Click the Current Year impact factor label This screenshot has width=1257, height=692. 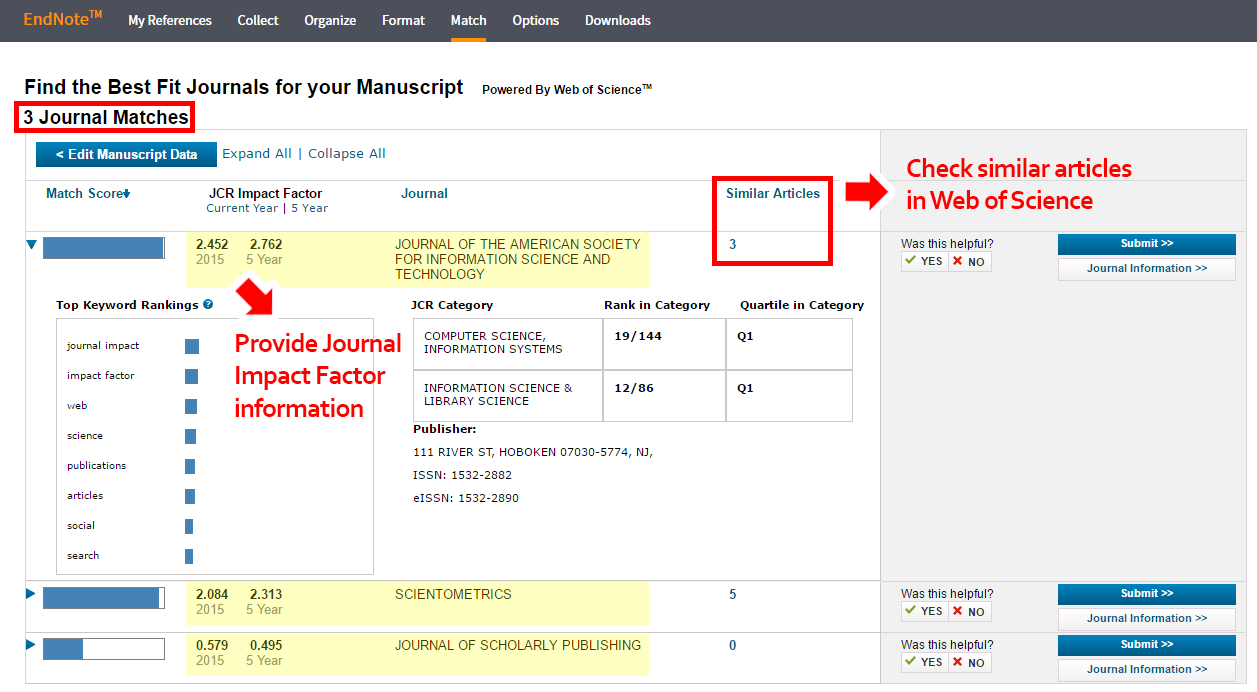click(x=242, y=208)
